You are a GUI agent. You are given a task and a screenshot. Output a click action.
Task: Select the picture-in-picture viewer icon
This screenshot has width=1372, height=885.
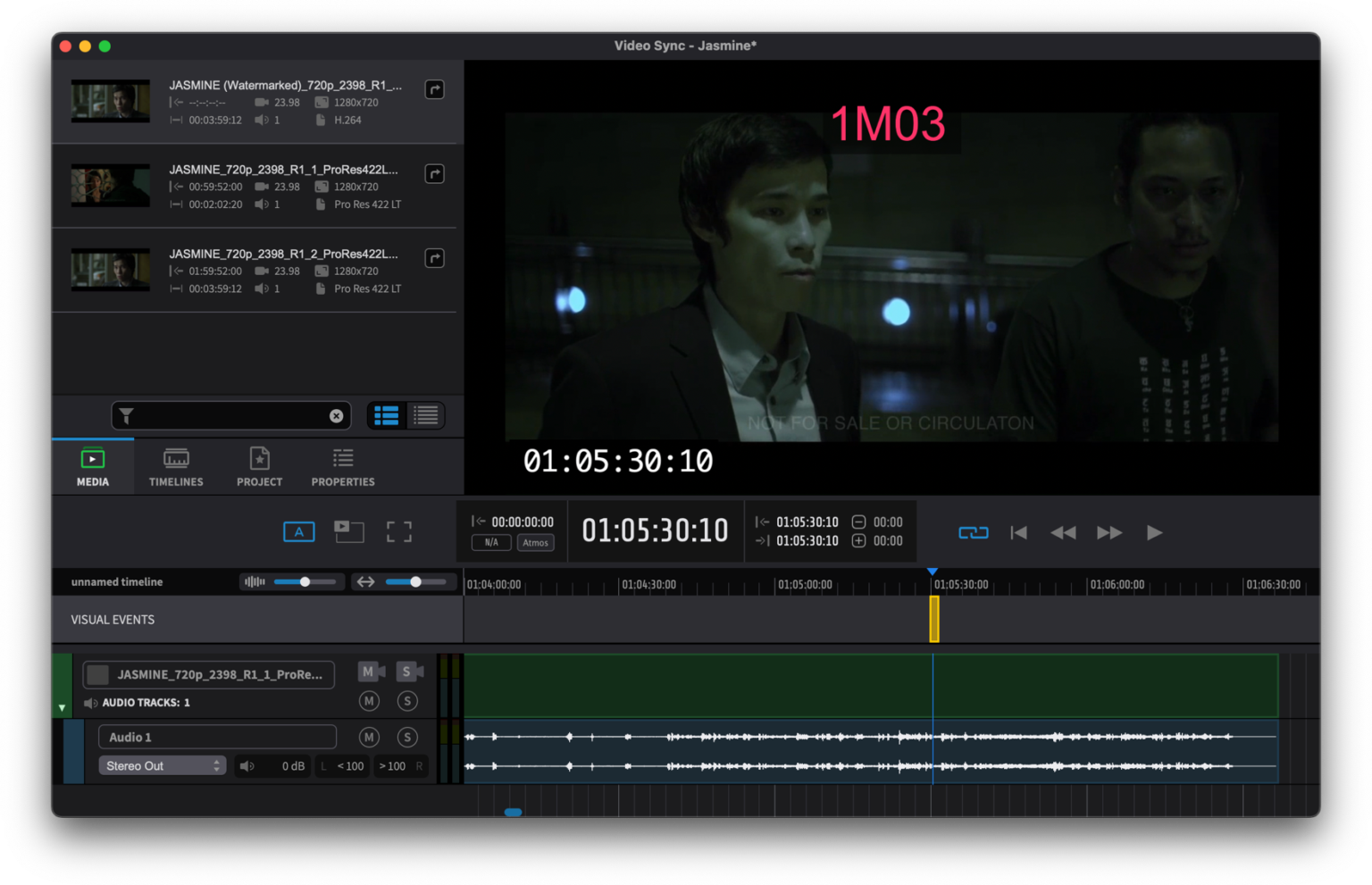click(349, 531)
